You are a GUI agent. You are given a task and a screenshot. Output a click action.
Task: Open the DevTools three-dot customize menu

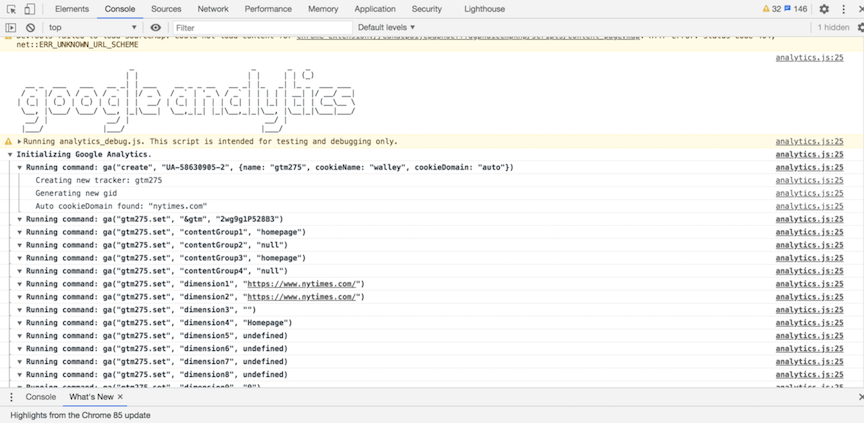coord(844,9)
